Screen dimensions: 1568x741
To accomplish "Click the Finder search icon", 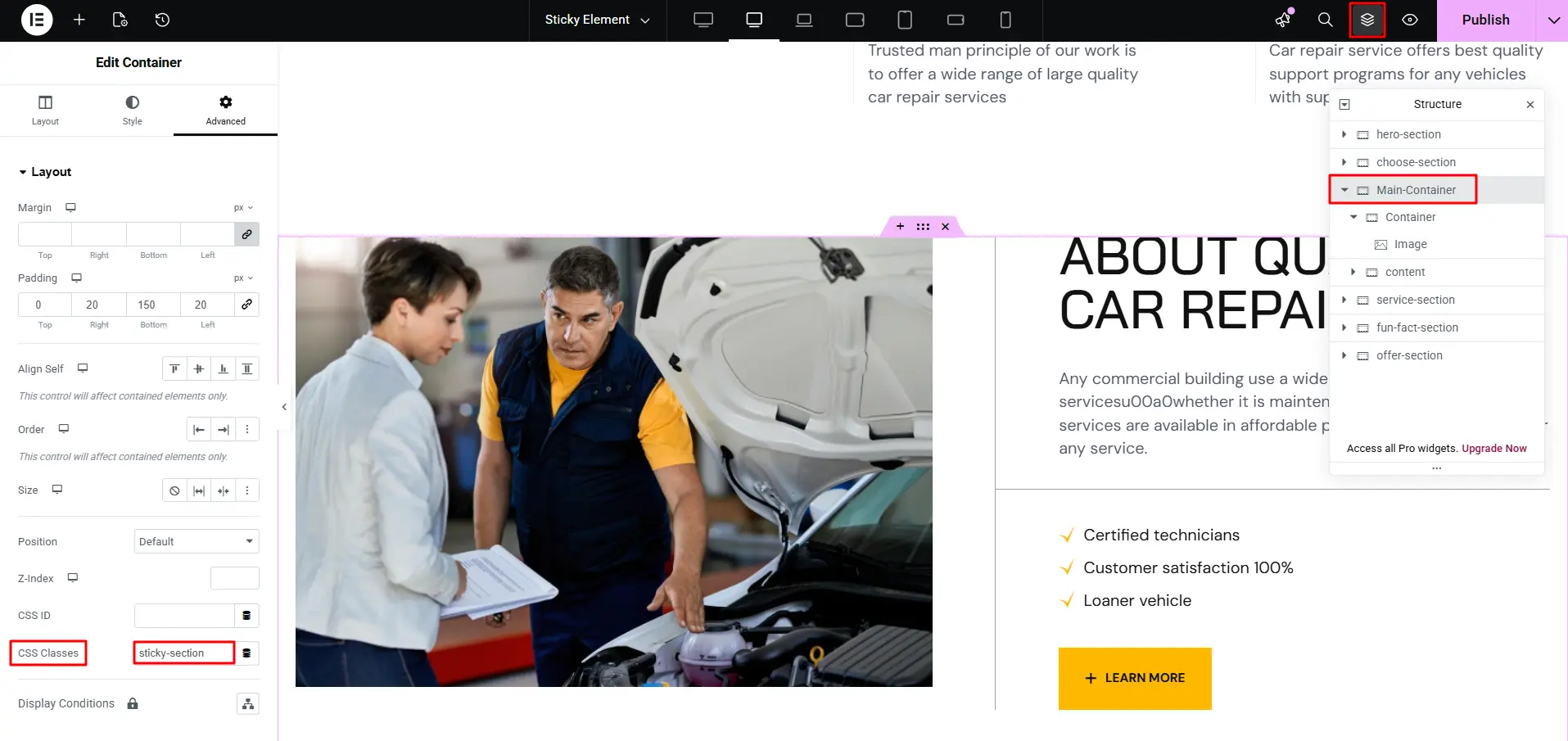I will click(x=1325, y=20).
